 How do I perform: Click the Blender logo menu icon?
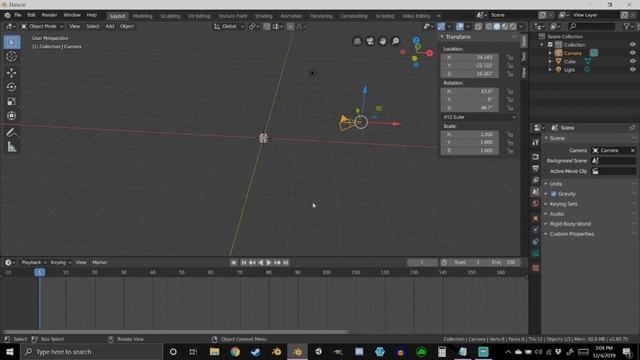pos(7,15)
